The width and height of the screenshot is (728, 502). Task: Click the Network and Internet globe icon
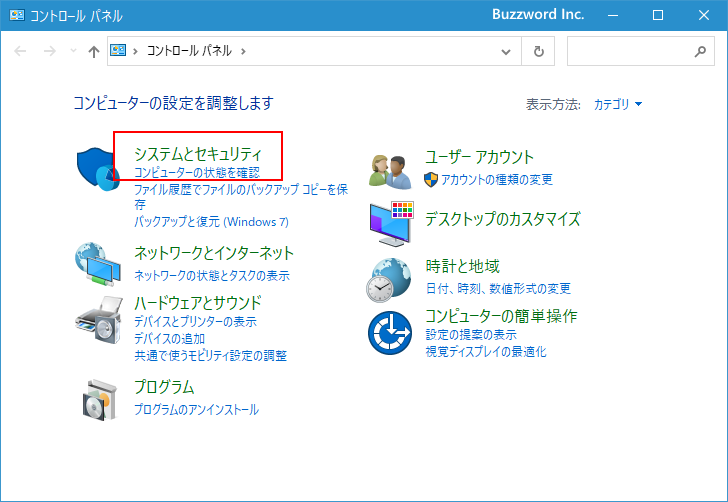pos(98,264)
